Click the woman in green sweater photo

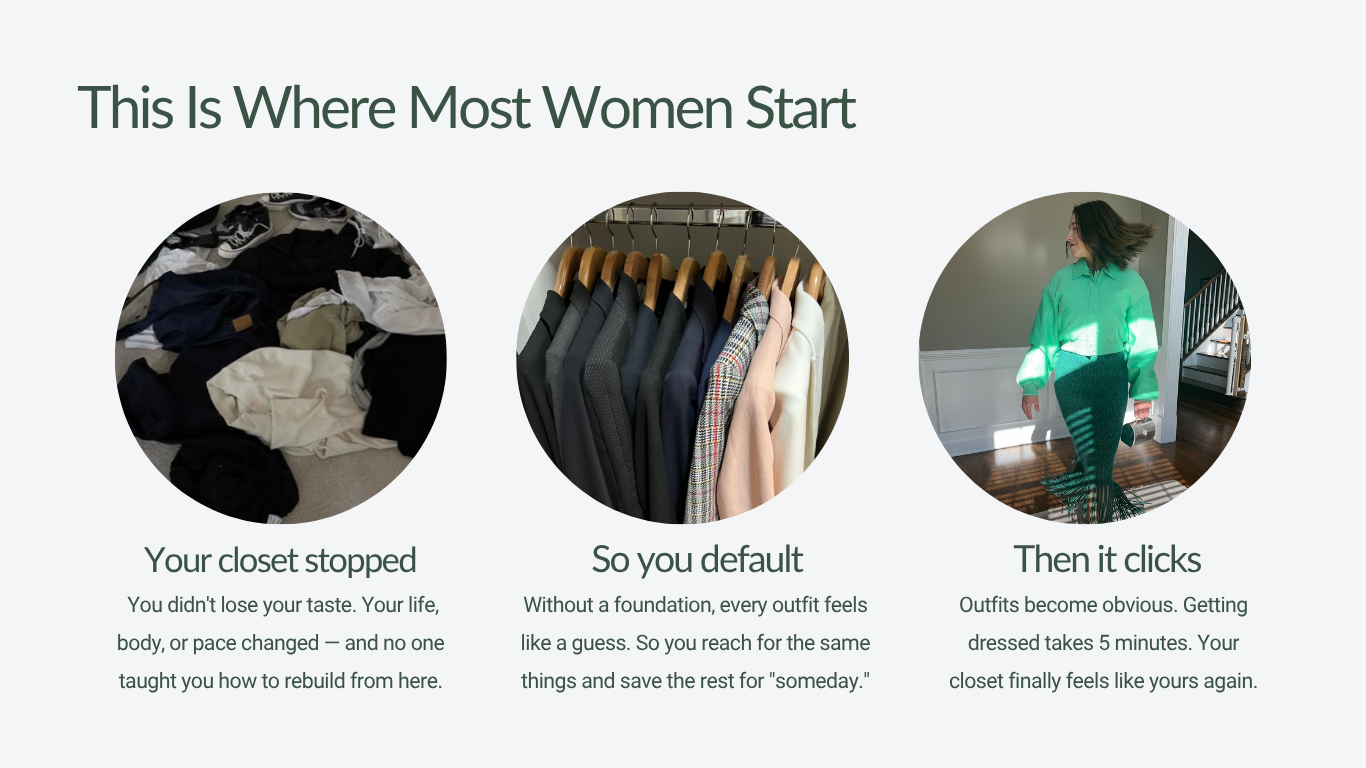click(x=1084, y=357)
